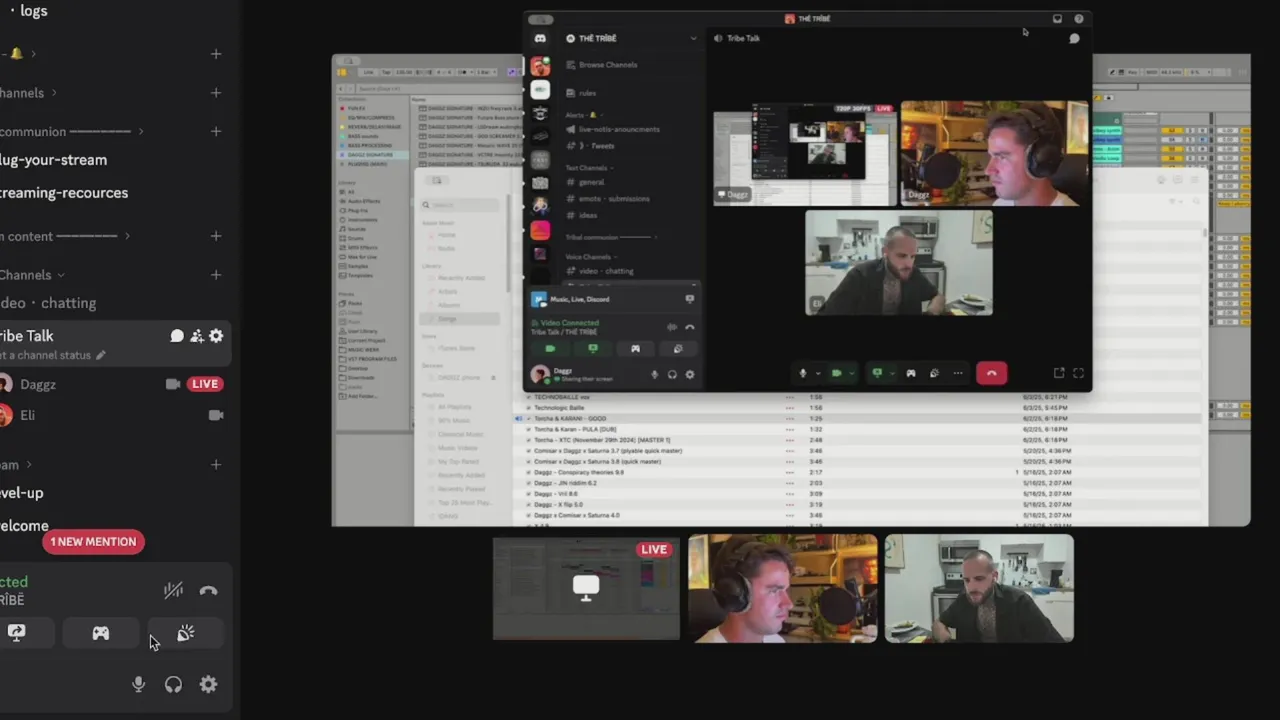Image resolution: width=1280 pixels, height=720 pixels.
Task: Open camera options arrow in streamed call bar
Action: pos(852,373)
